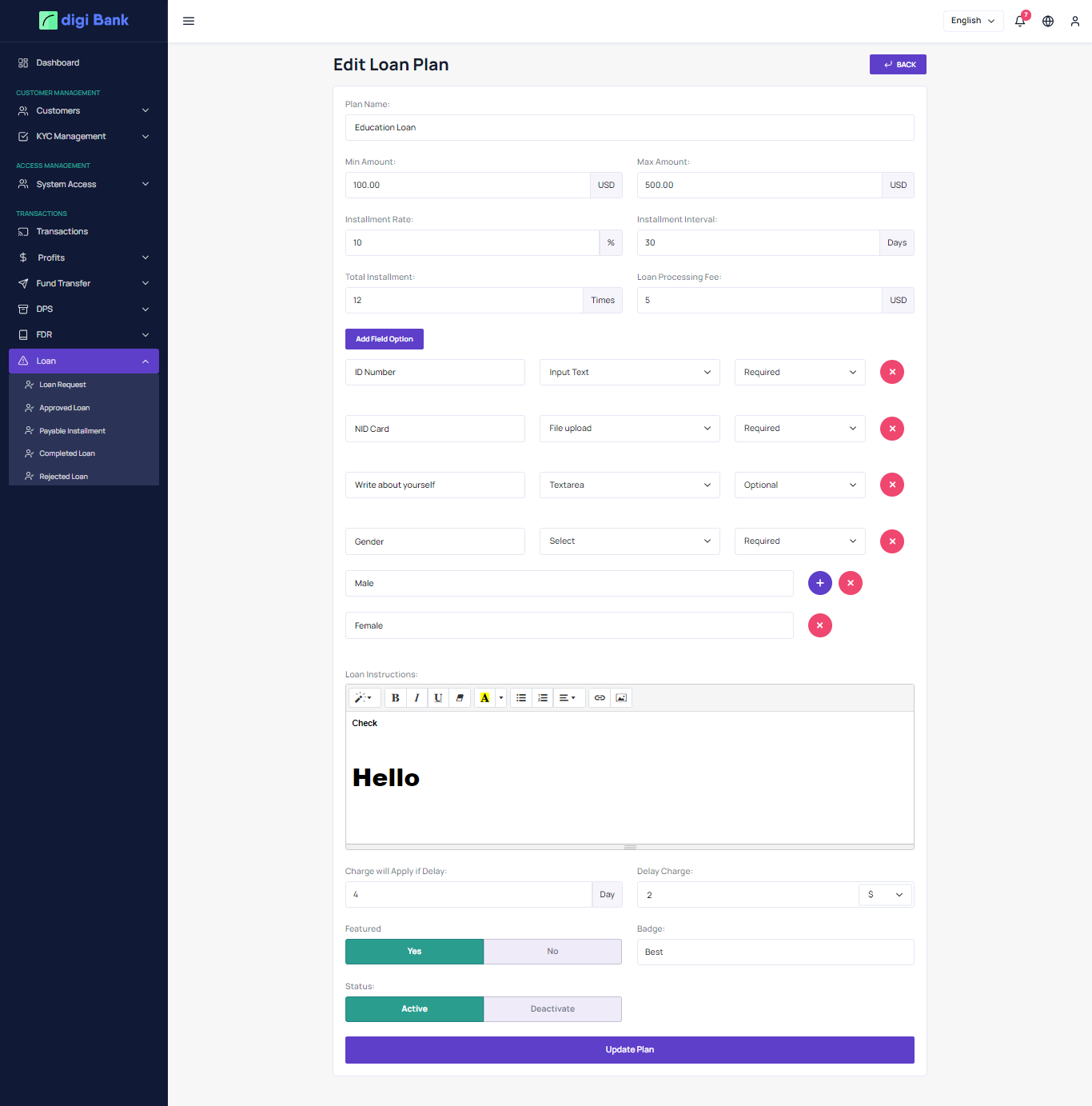The image size is (1092, 1106).
Task: Open Loan Request in the sidebar
Action: pos(62,385)
